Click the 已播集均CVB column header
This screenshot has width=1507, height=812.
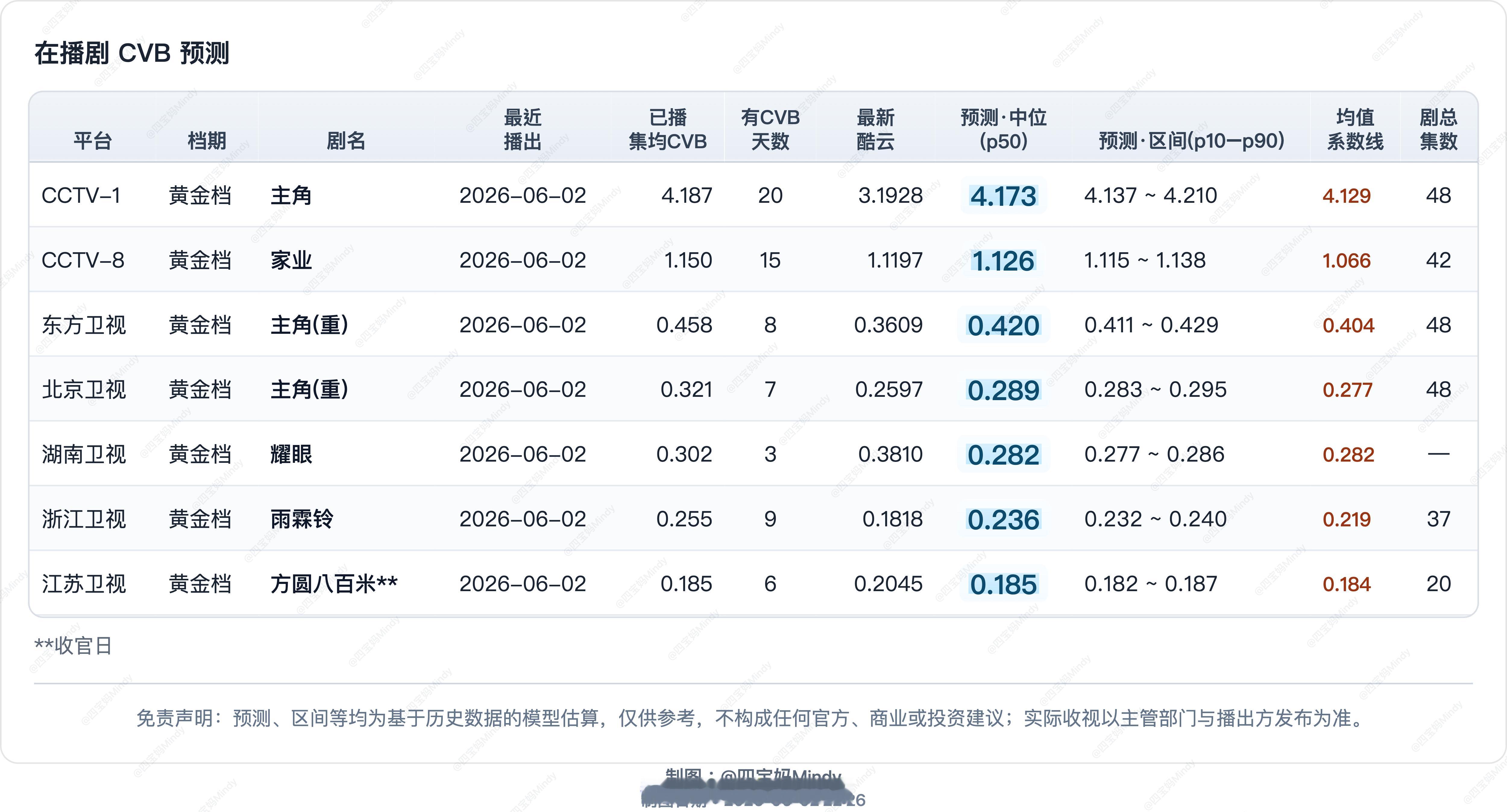click(668, 129)
